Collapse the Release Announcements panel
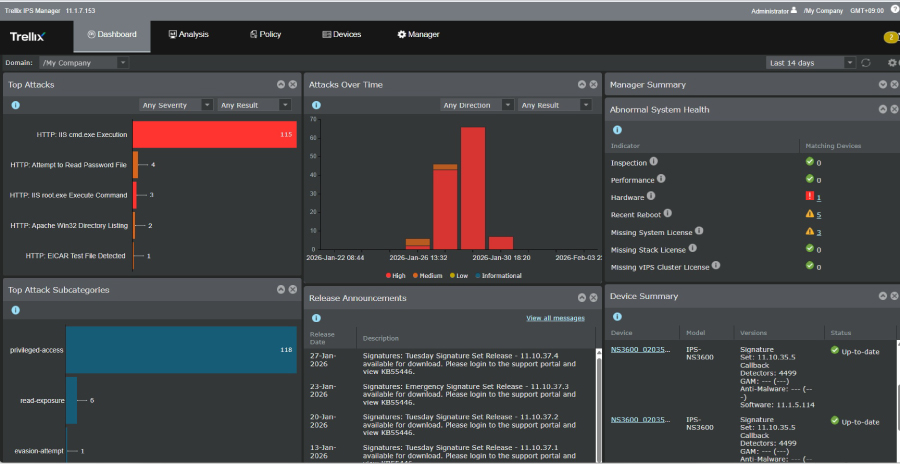Image resolution: width=900 pixels, height=464 pixels. click(581, 297)
